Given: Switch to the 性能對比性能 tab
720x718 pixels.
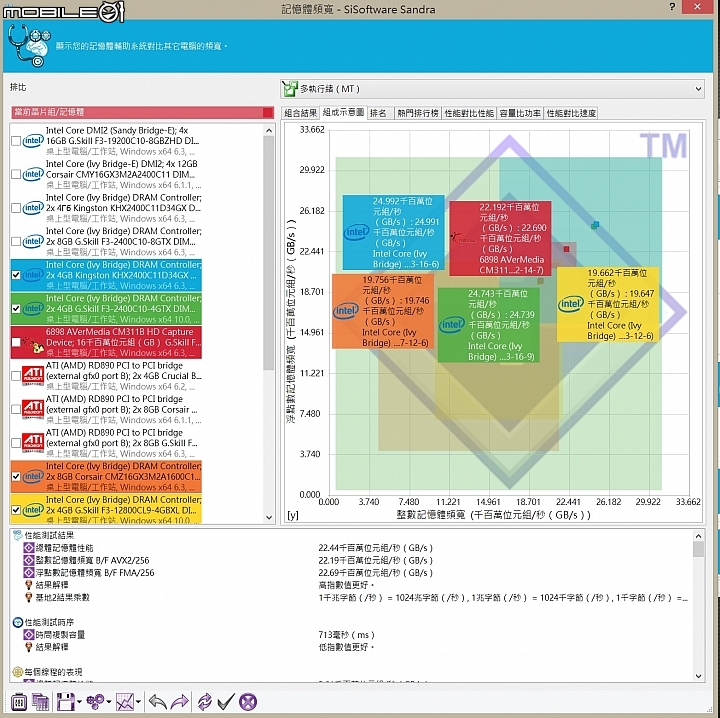Looking at the screenshot, I should [x=469, y=113].
